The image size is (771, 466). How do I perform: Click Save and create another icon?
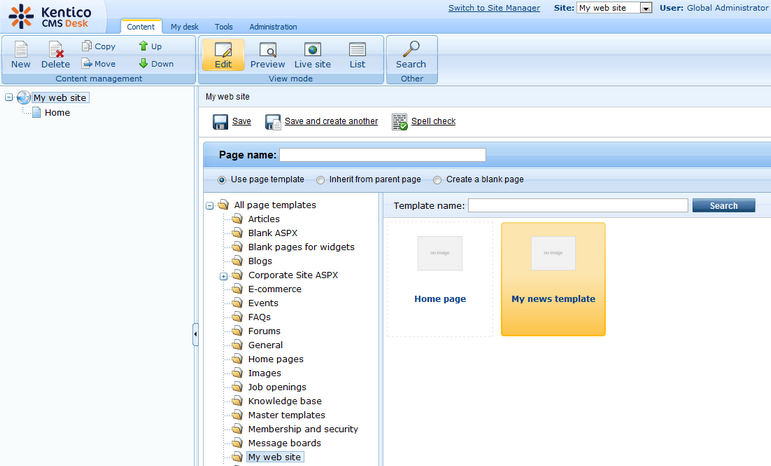[x=273, y=122]
